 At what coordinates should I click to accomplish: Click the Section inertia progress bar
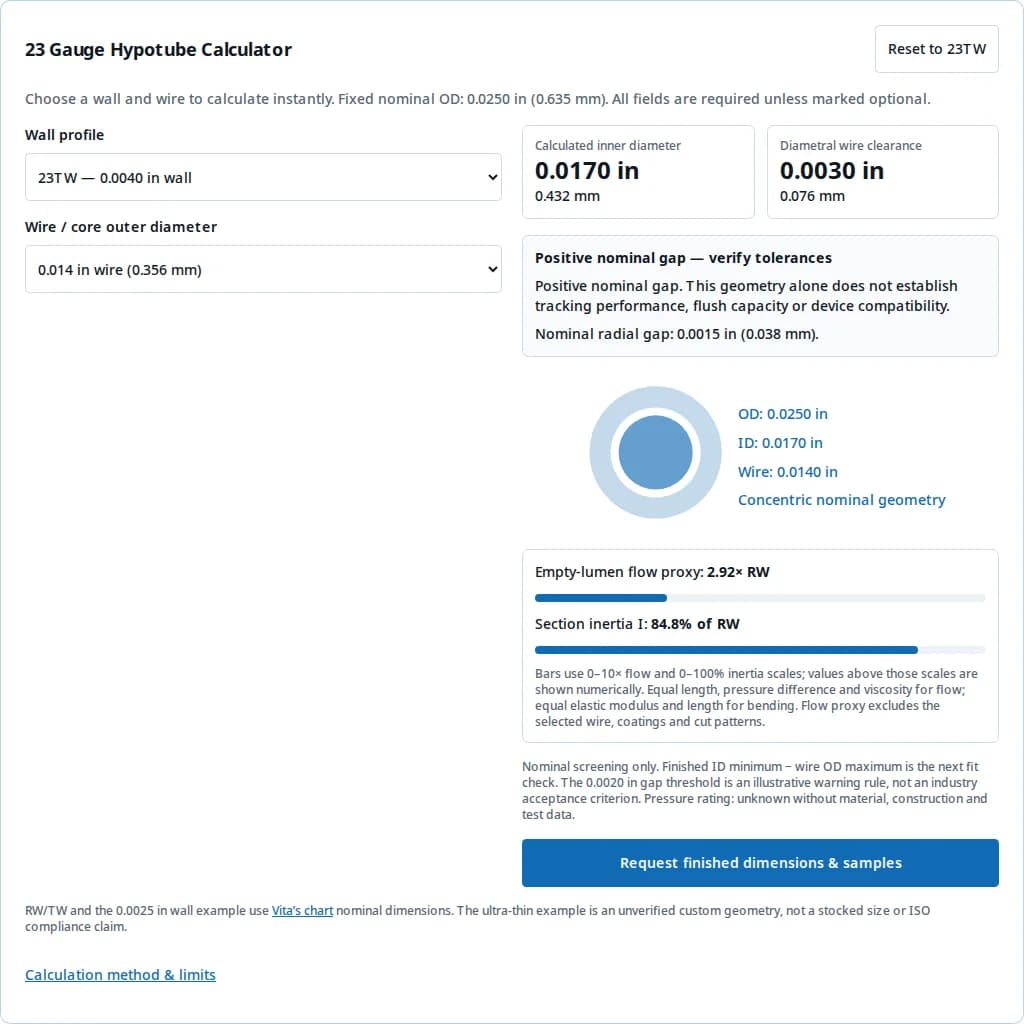[760, 650]
